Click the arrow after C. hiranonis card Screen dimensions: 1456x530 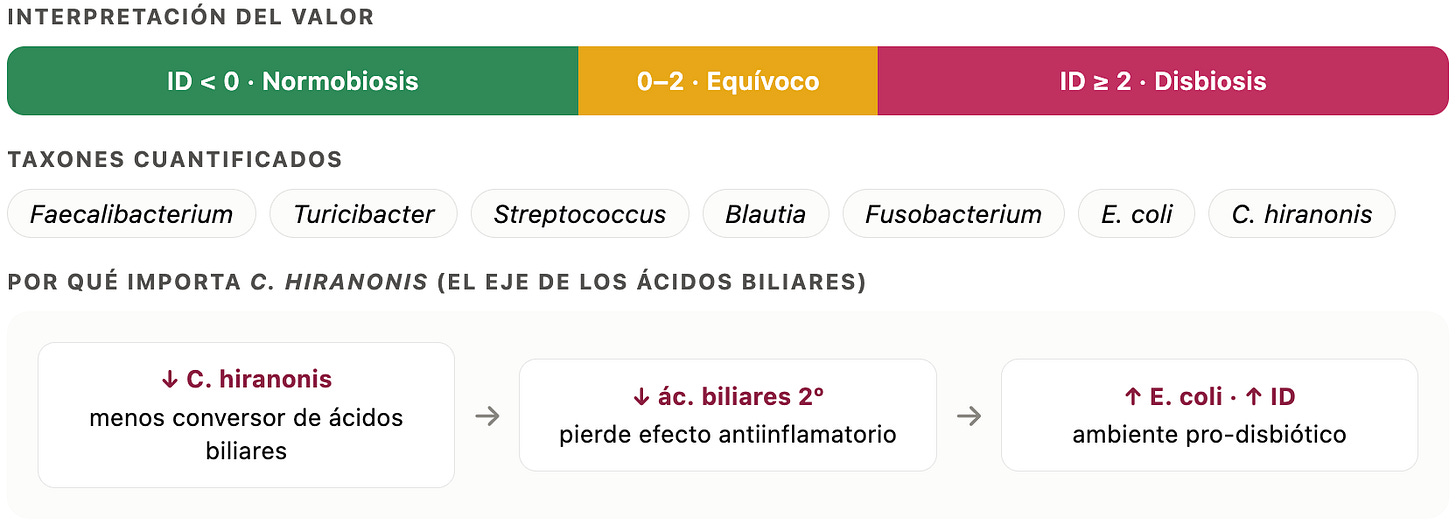(487, 416)
